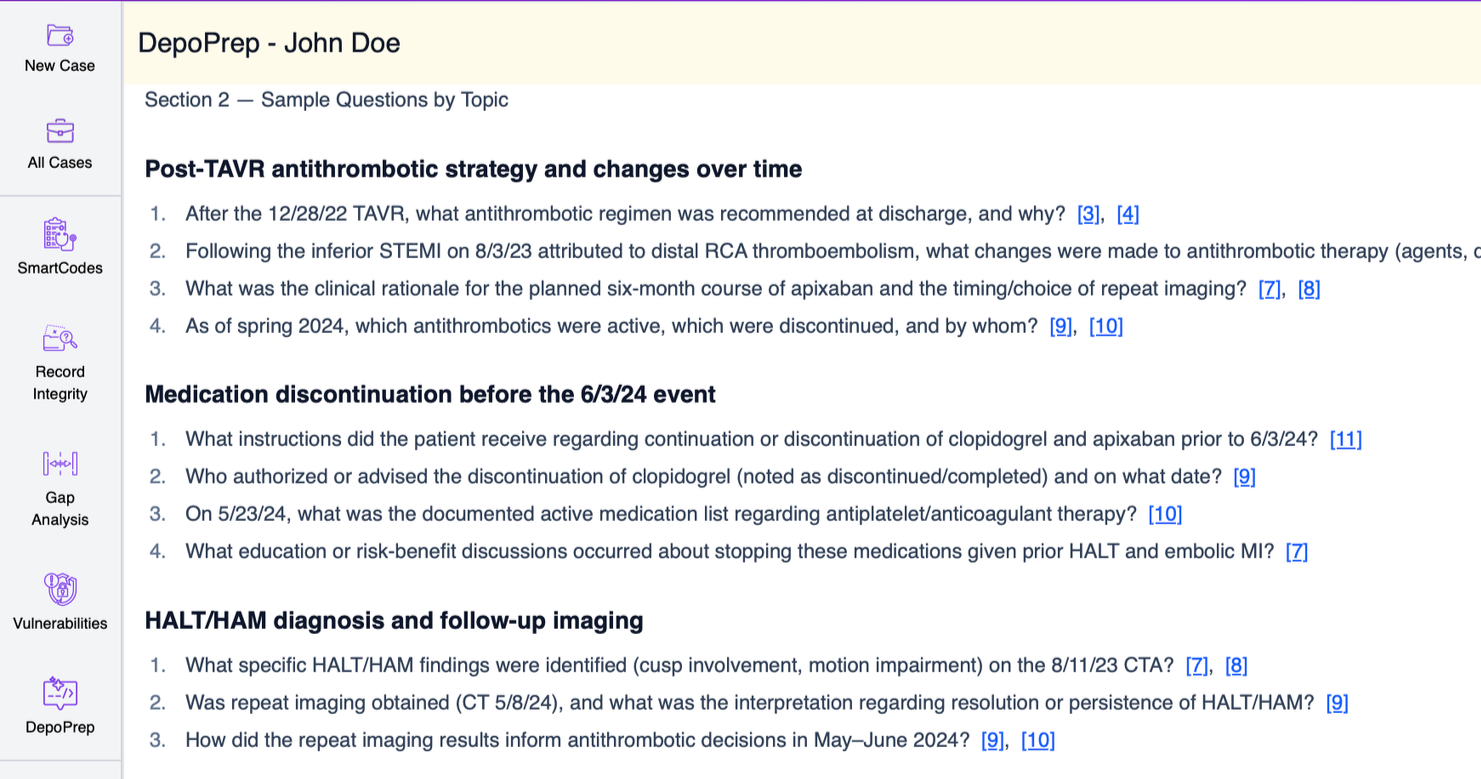Open citation [3] on TAVR discharge question

1088,214
